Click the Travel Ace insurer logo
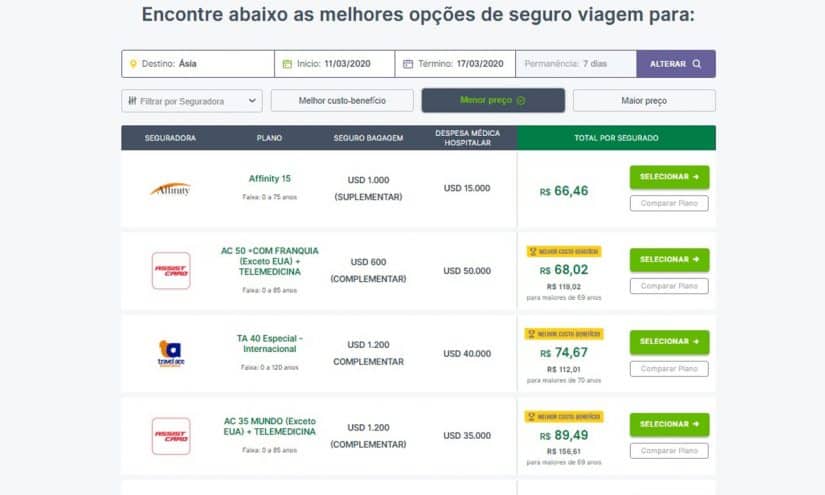Image resolution: width=825 pixels, height=495 pixels. coord(171,353)
